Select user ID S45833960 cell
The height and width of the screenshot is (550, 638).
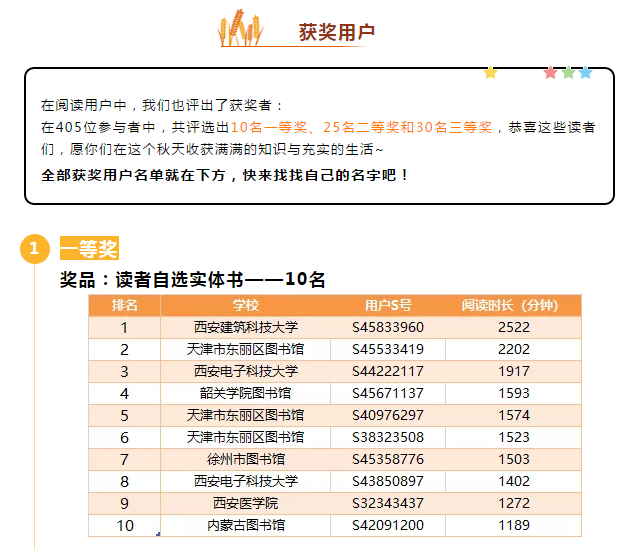388,327
